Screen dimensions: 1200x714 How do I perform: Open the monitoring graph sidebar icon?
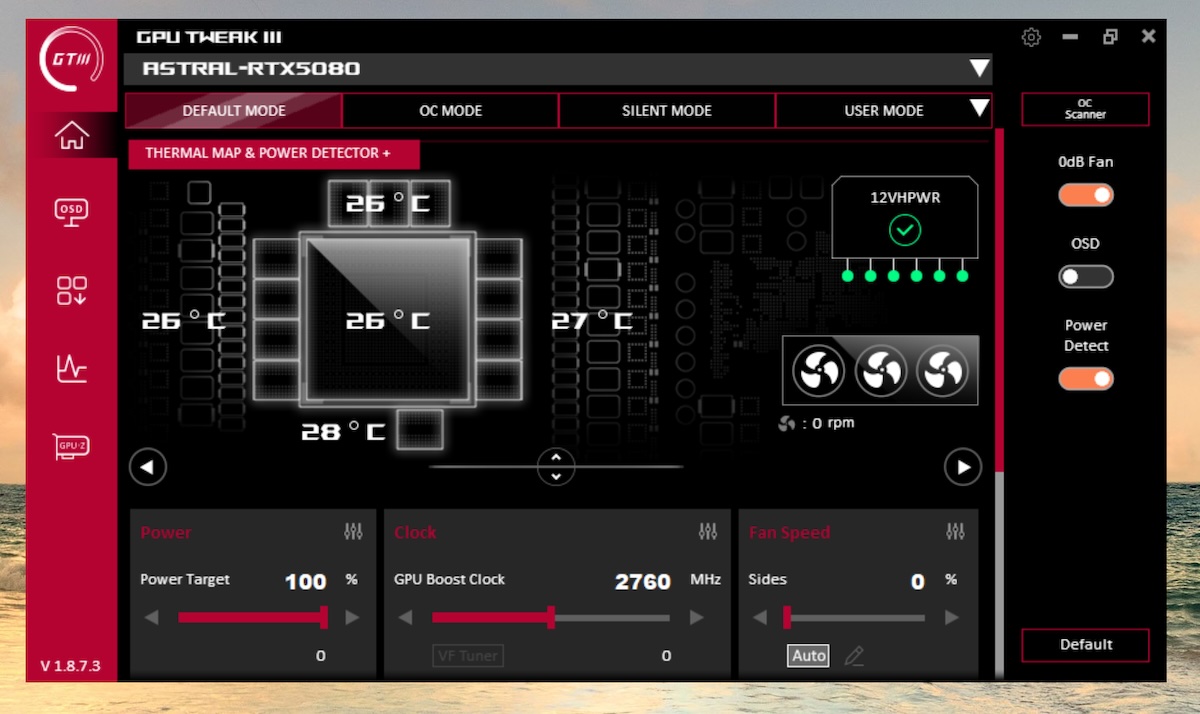tap(72, 368)
